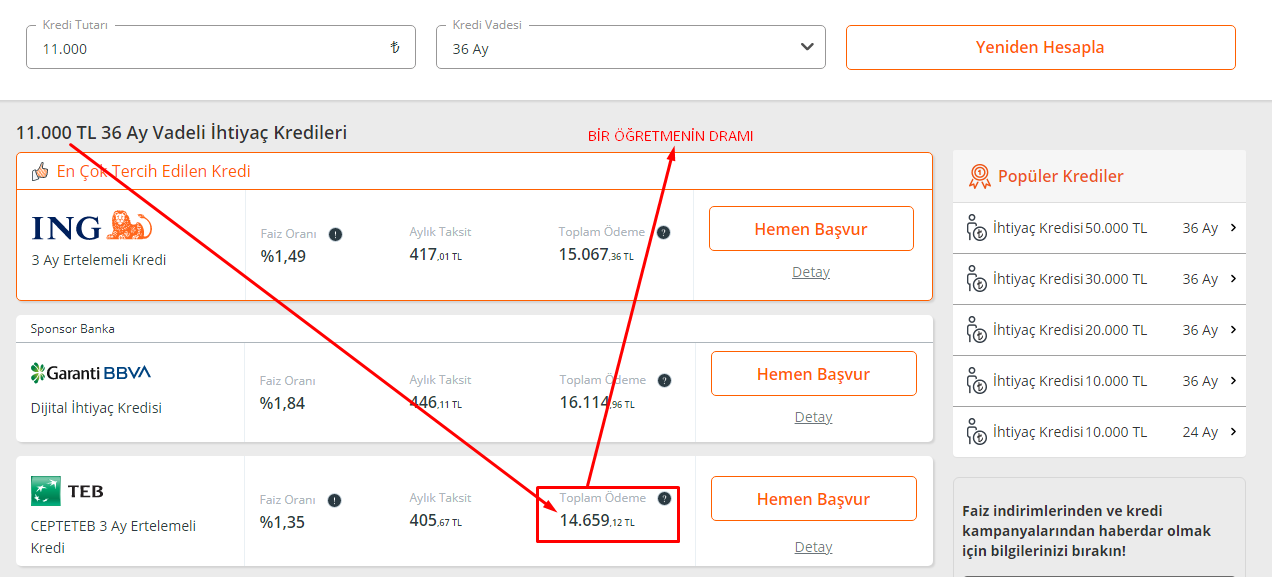Click the %1,49 interest rate value
The image size is (1272, 577).
click(283, 256)
